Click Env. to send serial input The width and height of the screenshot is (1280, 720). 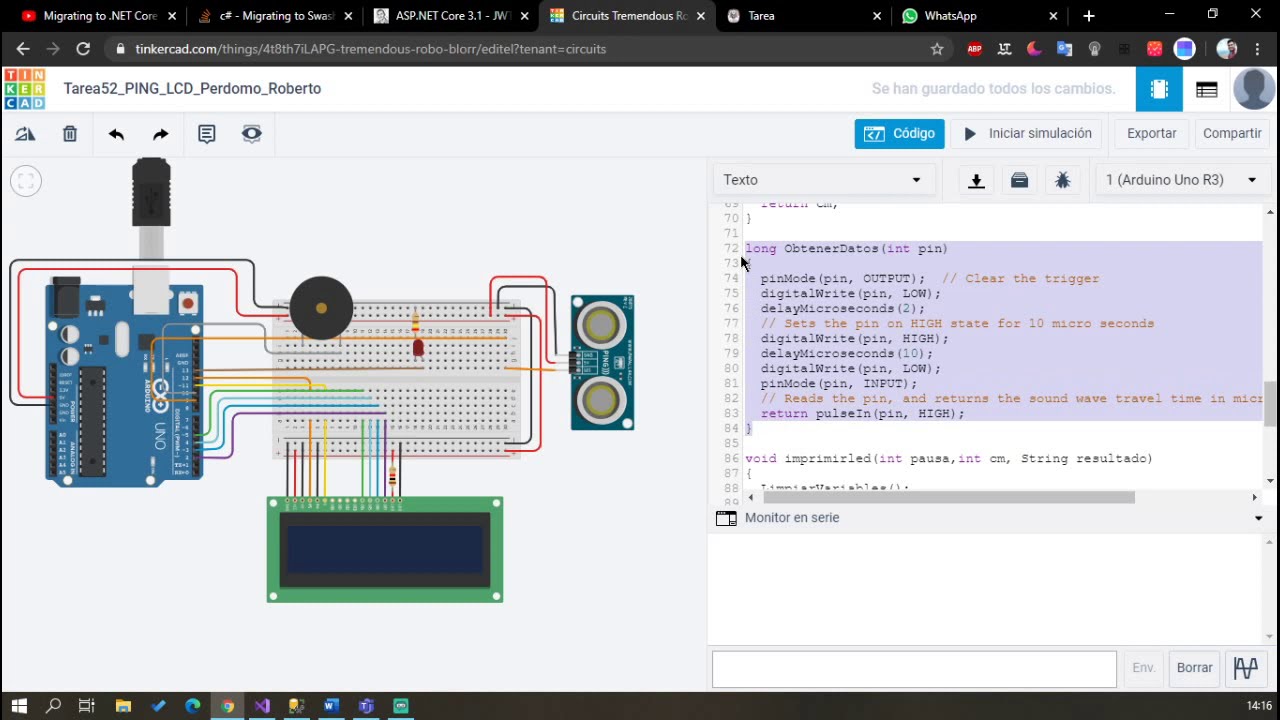1143,668
